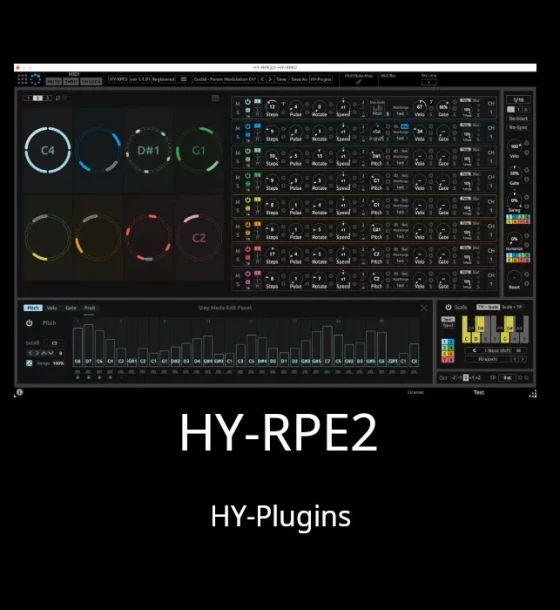Select page 2 in the page selector
This screenshot has height=610, width=560.
click(37, 98)
